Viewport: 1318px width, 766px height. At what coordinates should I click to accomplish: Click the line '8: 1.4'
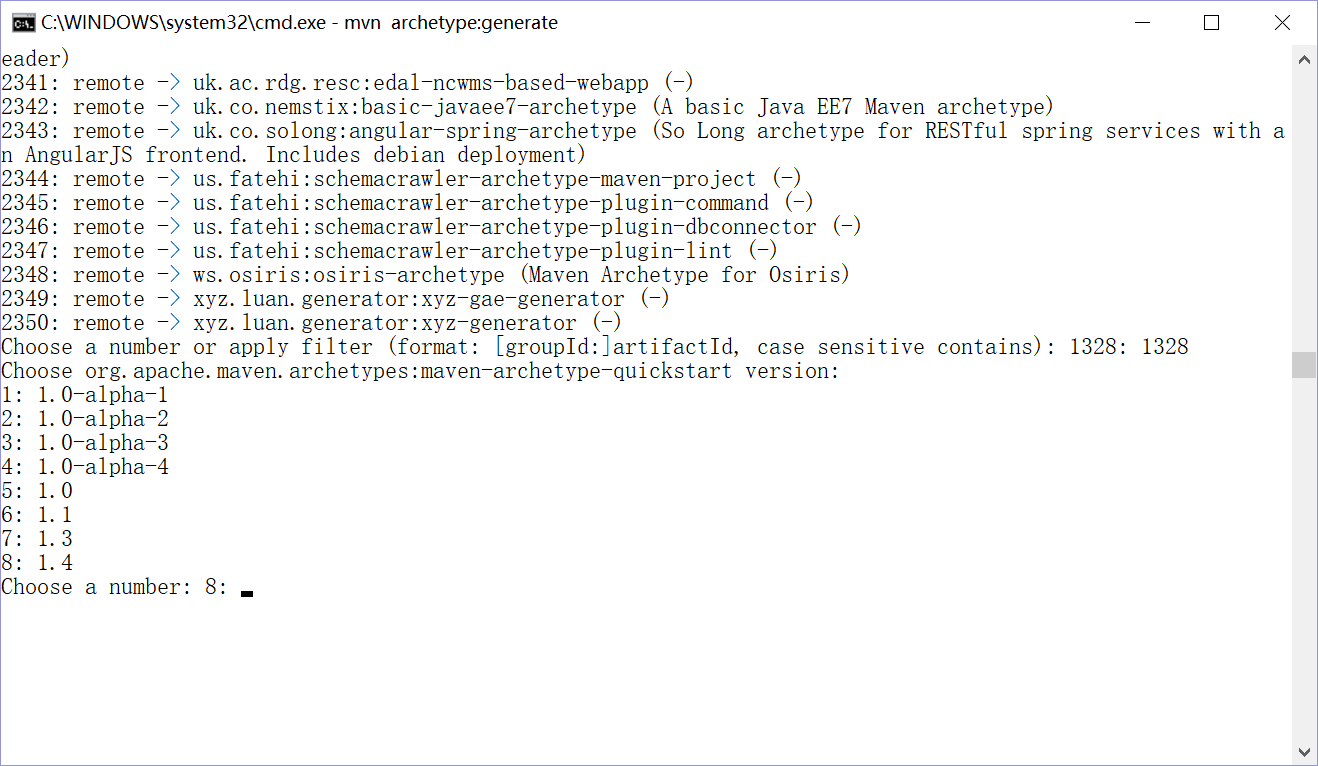[x=37, y=563]
